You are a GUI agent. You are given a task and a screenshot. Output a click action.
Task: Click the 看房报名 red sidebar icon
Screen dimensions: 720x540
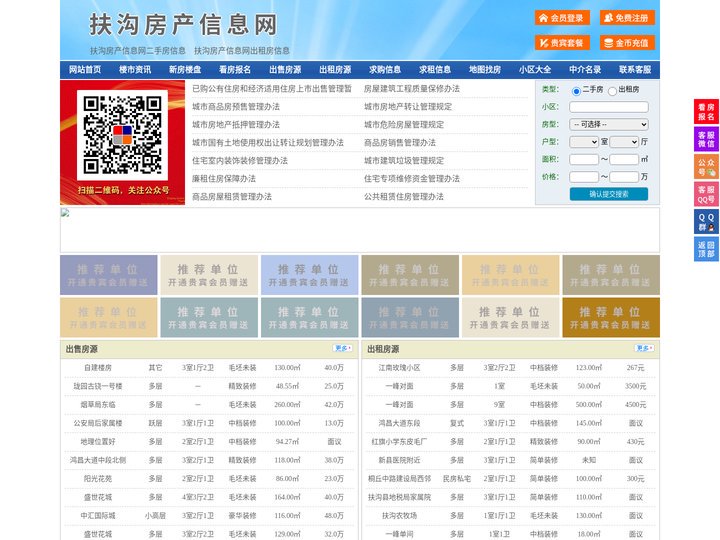point(706,112)
